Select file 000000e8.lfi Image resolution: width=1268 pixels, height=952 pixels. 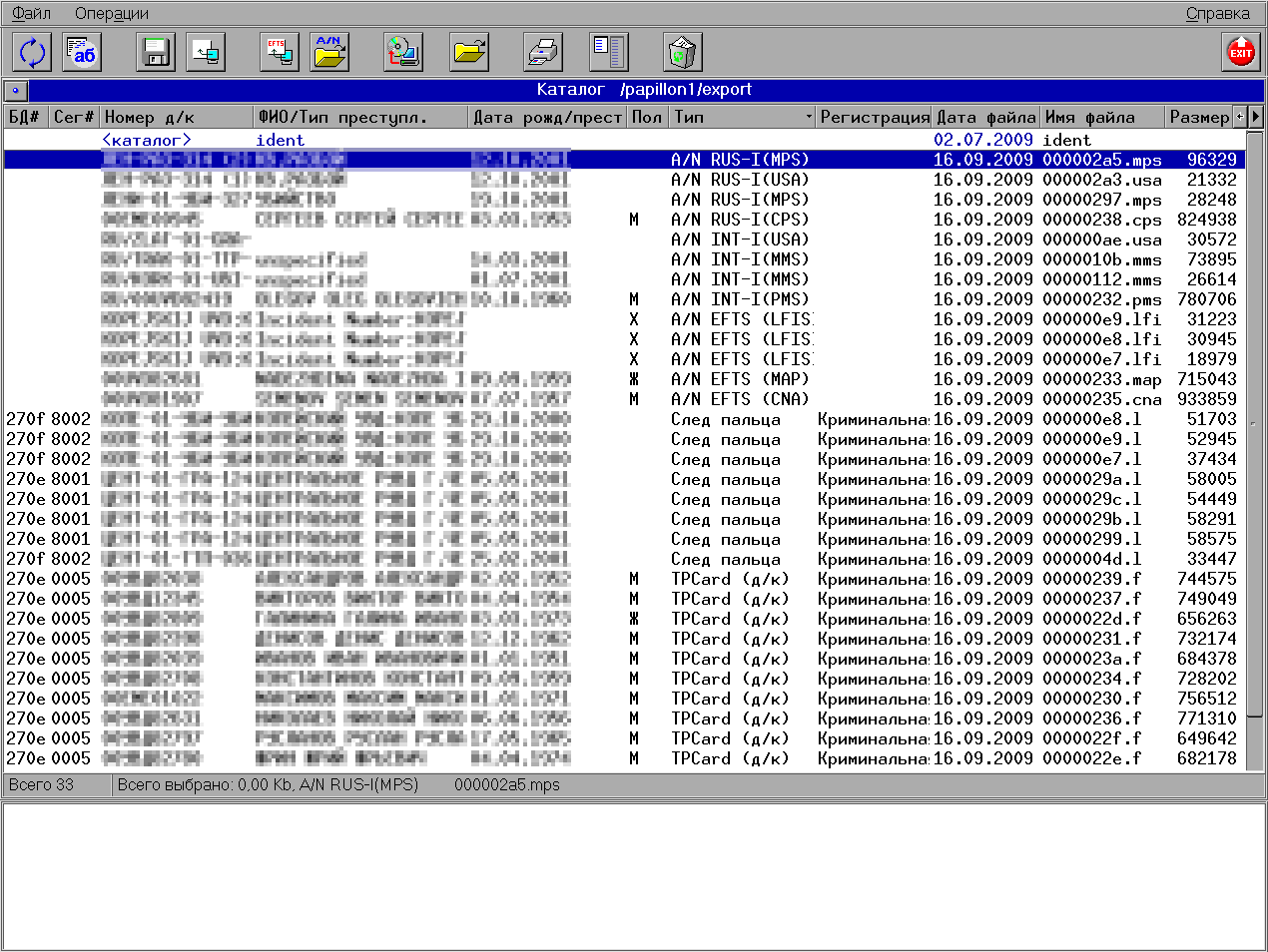pos(625,339)
